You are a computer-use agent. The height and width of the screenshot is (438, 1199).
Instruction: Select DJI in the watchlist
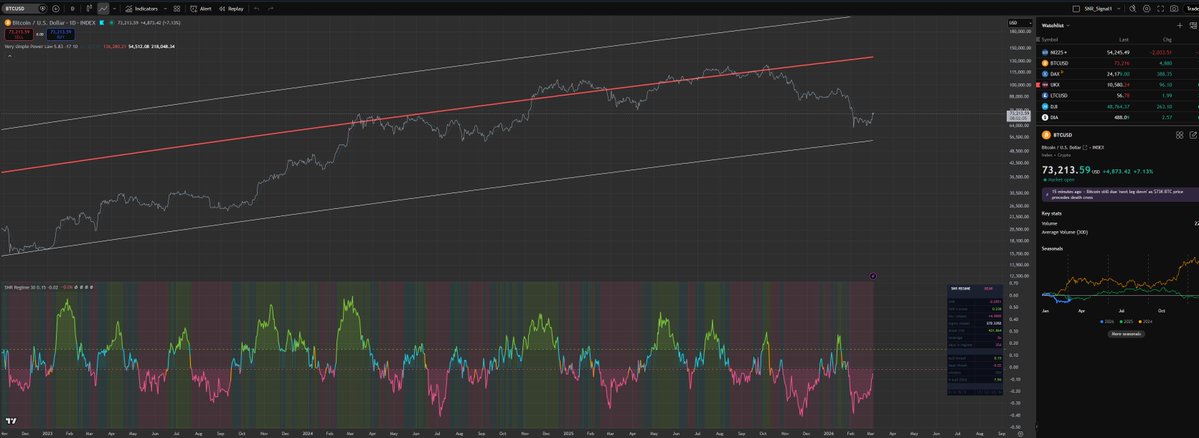(1118, 106)
